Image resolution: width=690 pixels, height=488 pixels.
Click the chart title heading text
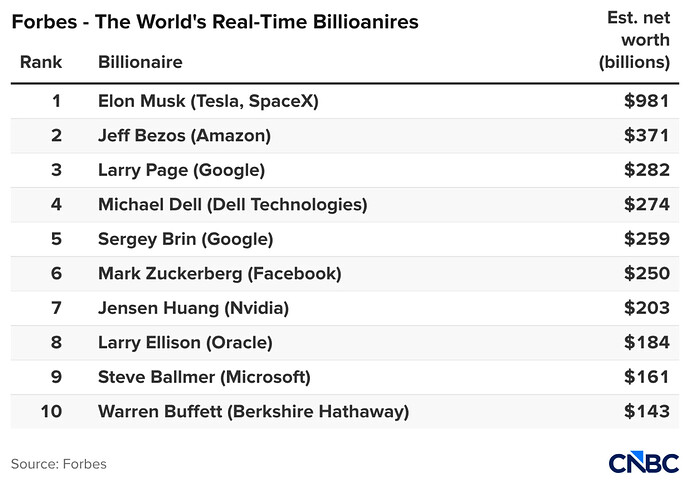tap(215, 22)
